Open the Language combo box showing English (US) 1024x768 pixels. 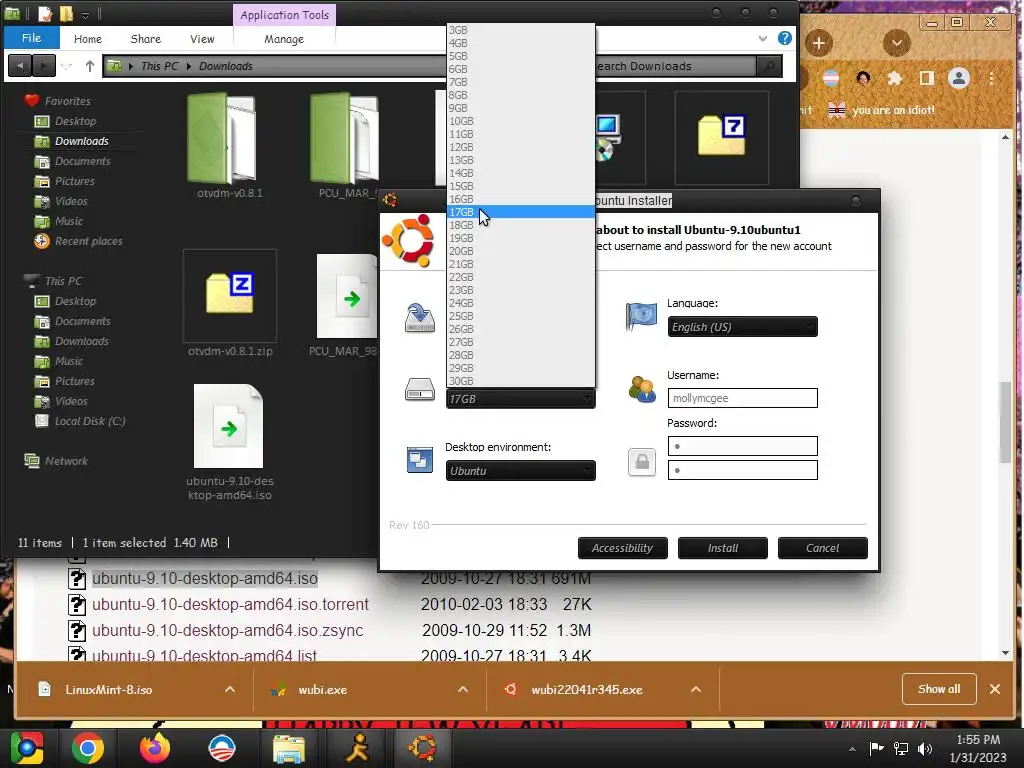click(x=743, y=327)
